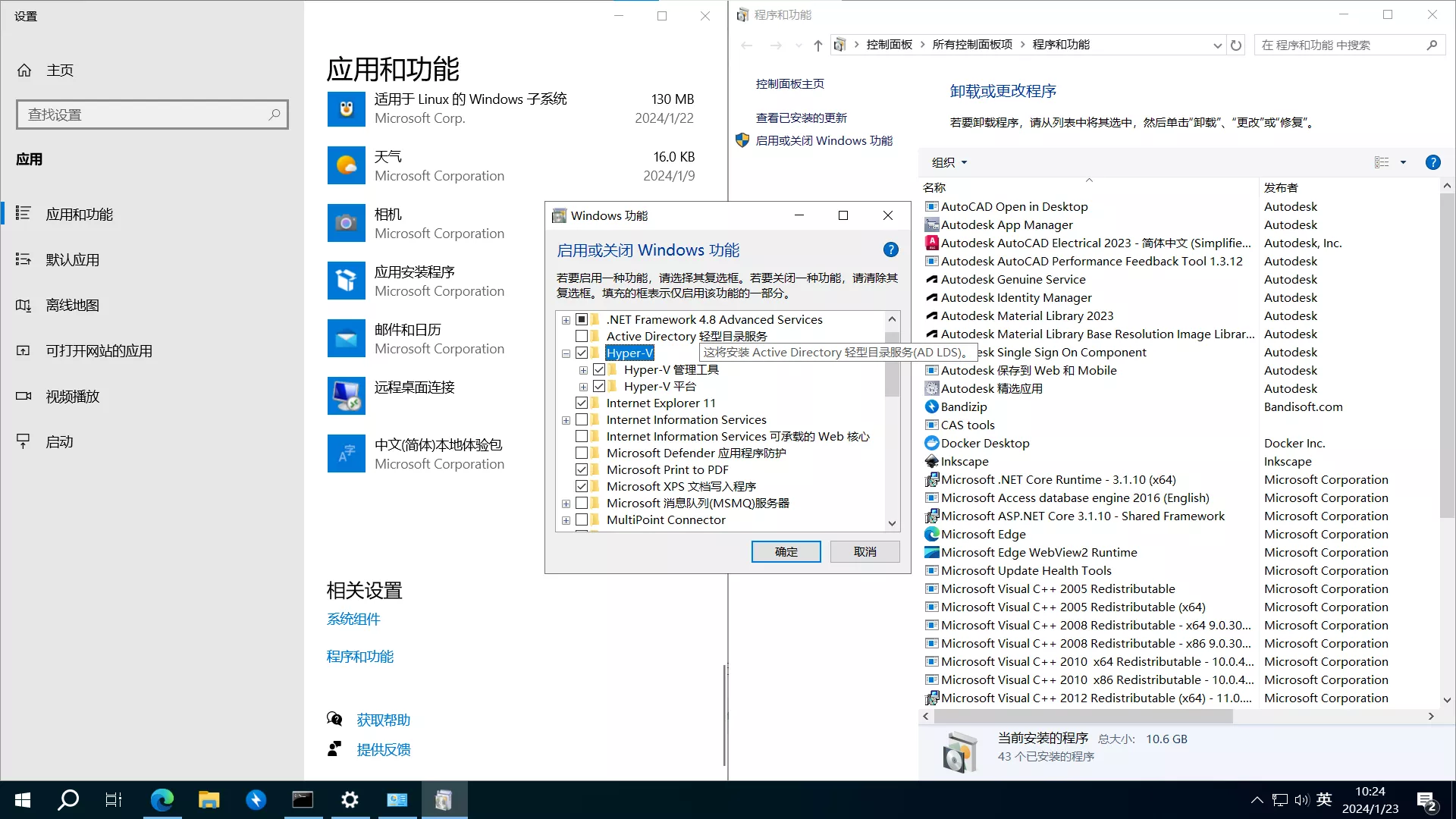Select Default apps in the settings sidebar

click(x=72, y=260)
